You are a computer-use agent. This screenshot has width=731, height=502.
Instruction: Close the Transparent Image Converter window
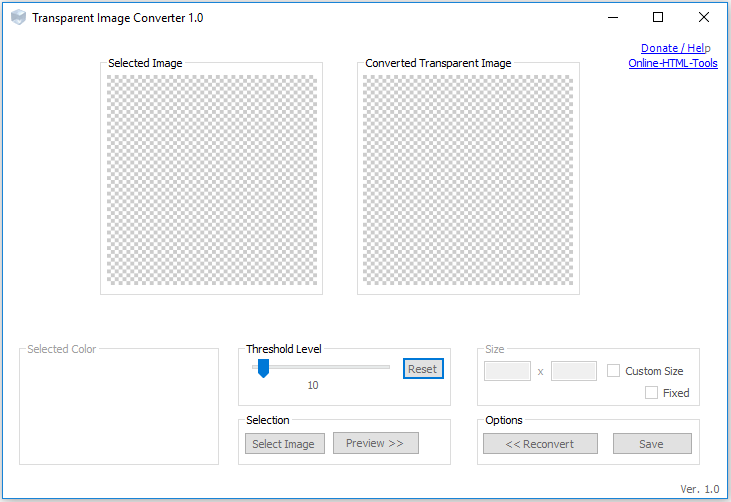(704, 18)
